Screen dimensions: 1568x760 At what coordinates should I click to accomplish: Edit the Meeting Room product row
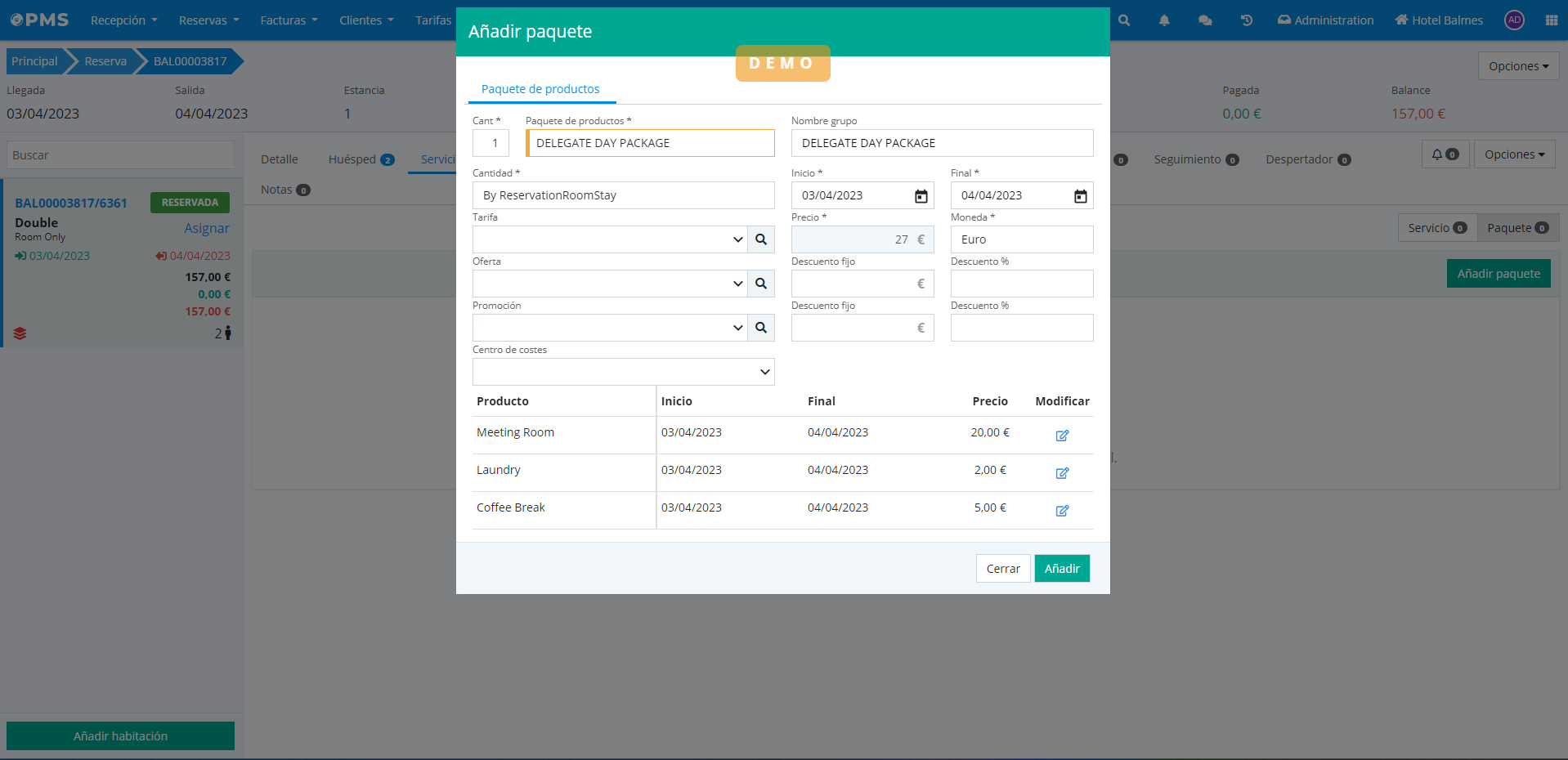(x=1061, y=436)
